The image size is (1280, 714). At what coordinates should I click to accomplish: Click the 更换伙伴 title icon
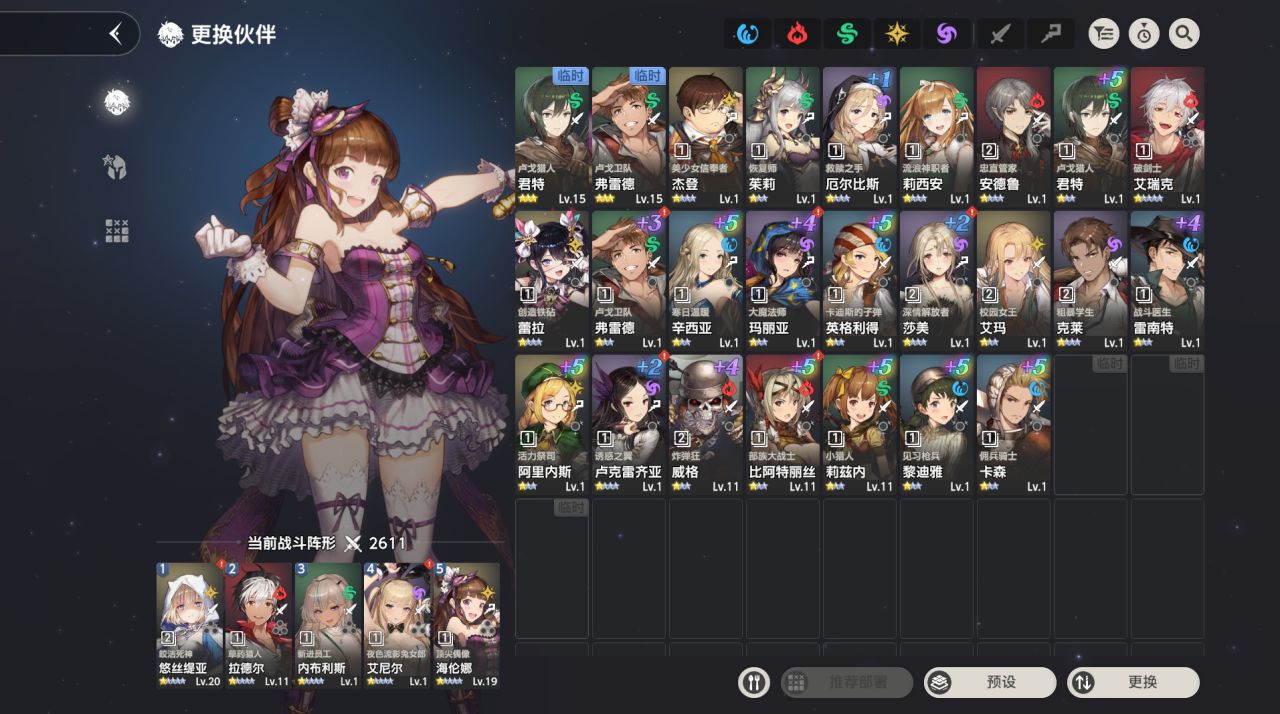171,35
